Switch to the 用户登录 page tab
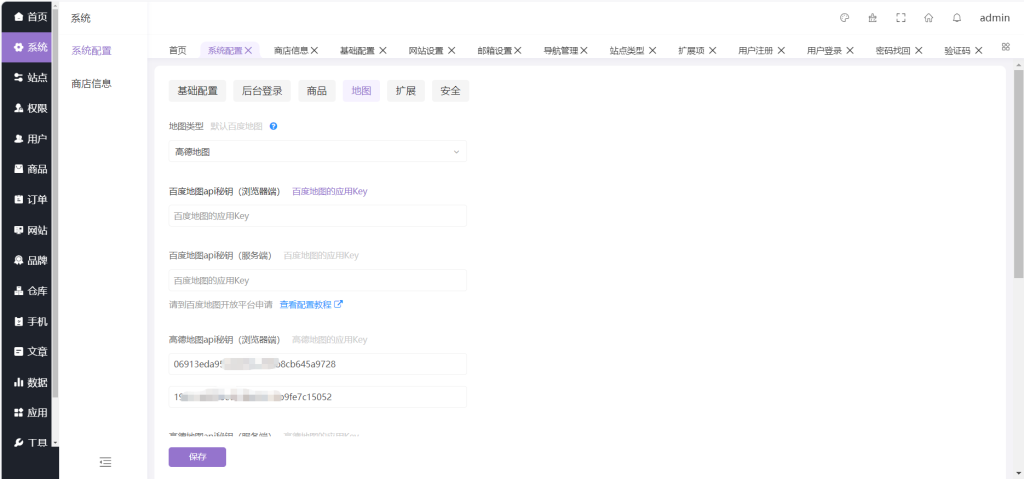Screen dimensions: 1024x479 (x=824, y=50)
